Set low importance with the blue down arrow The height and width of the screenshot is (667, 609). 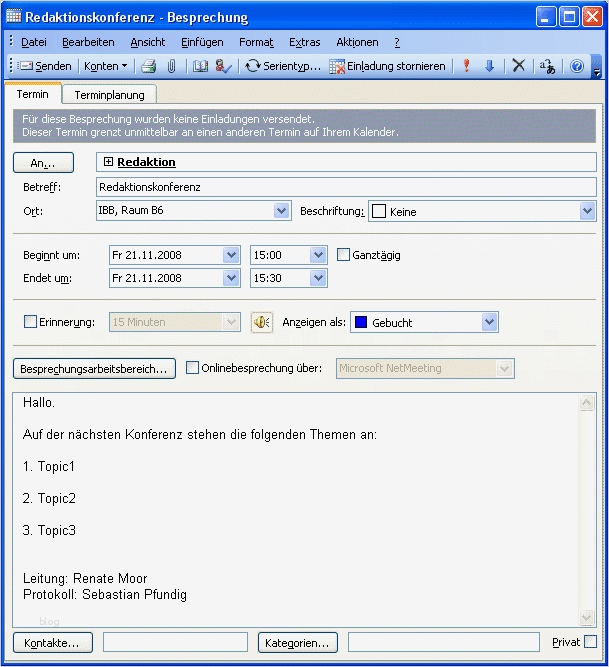pos(489,66)
